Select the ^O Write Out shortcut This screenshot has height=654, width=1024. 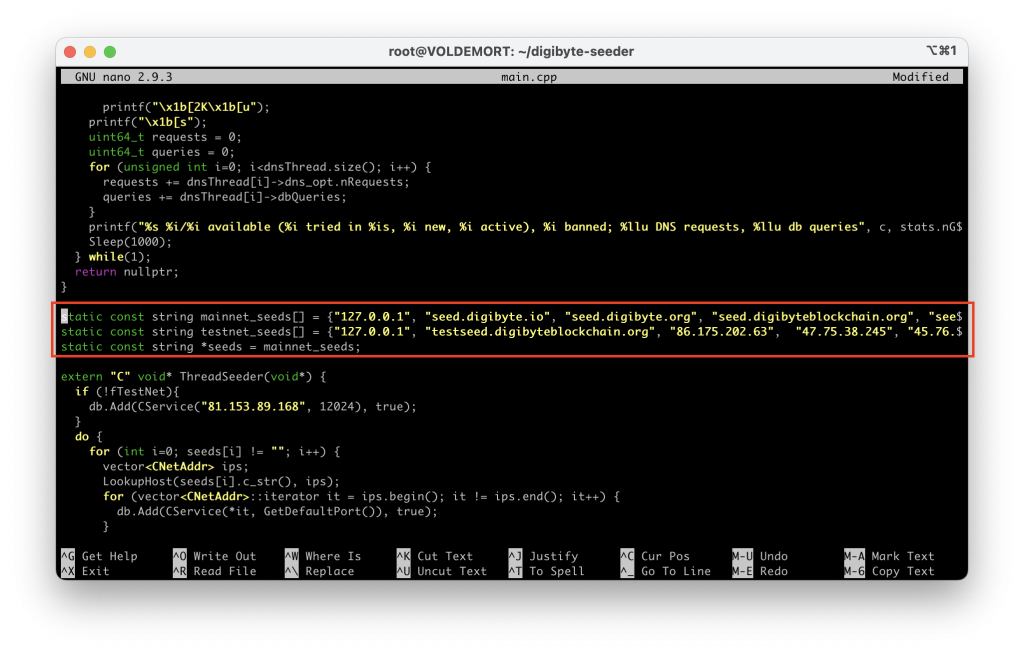214,556
